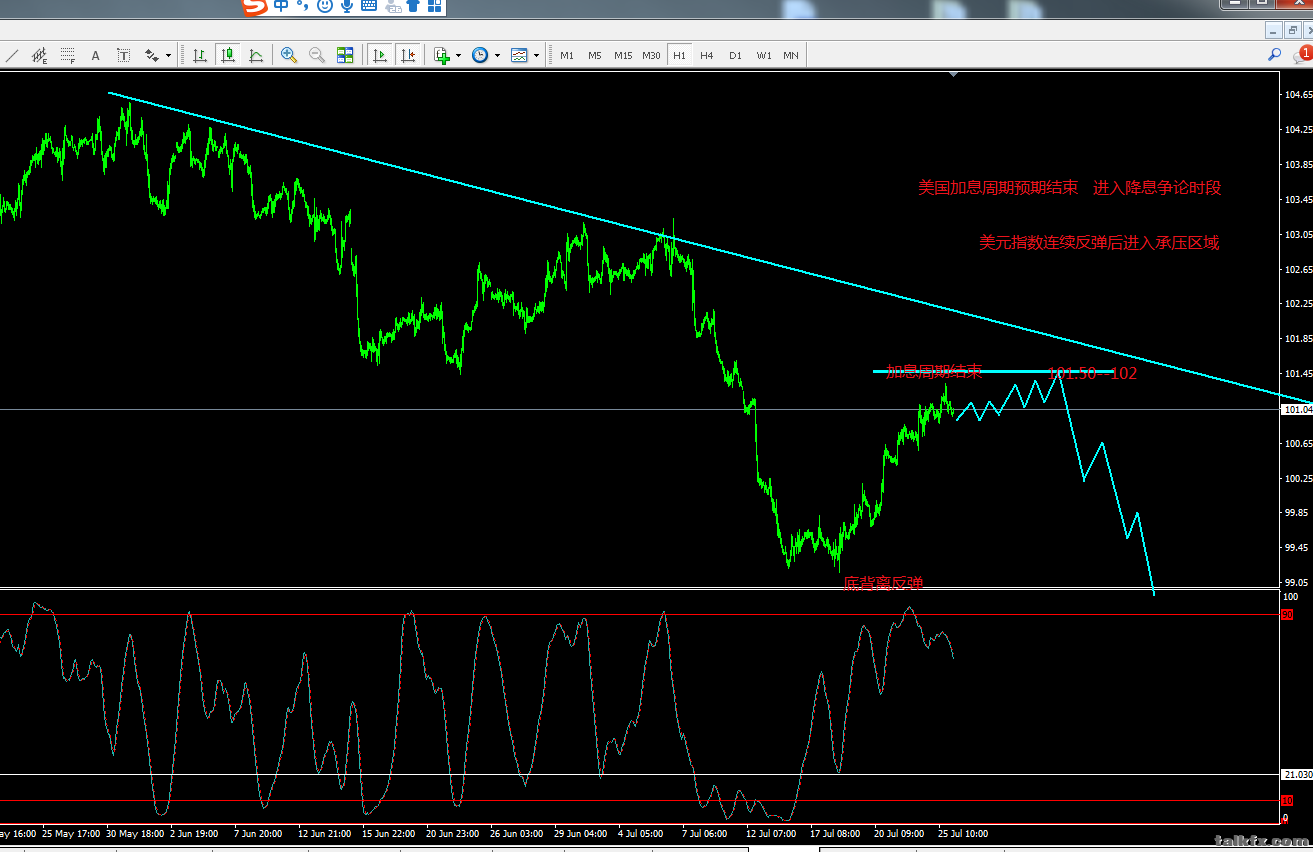
Task: Select the H4 timeframe button
Action: tap(707, 55)
